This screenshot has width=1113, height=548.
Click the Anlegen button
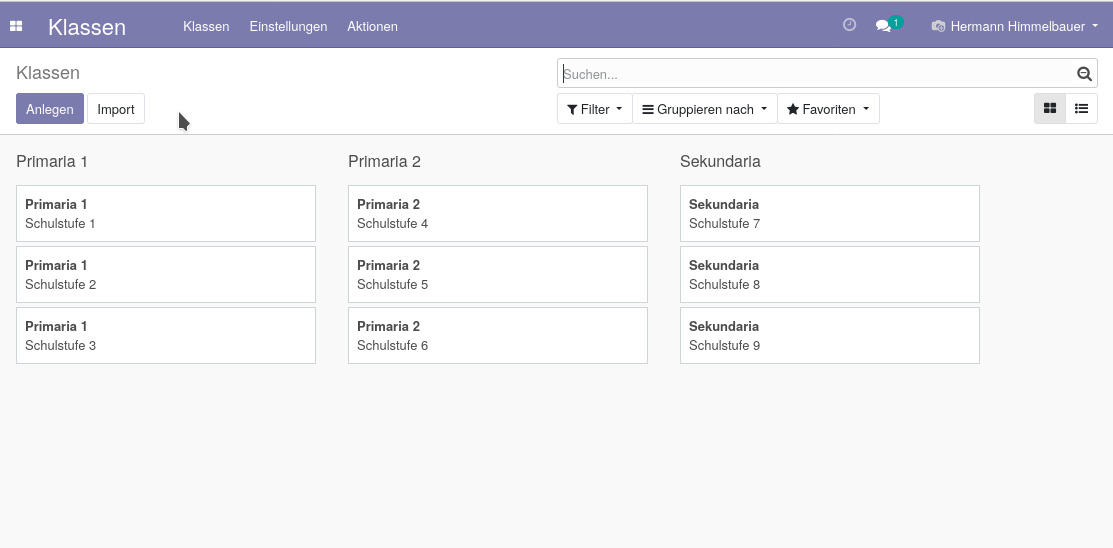pos(50,109)
